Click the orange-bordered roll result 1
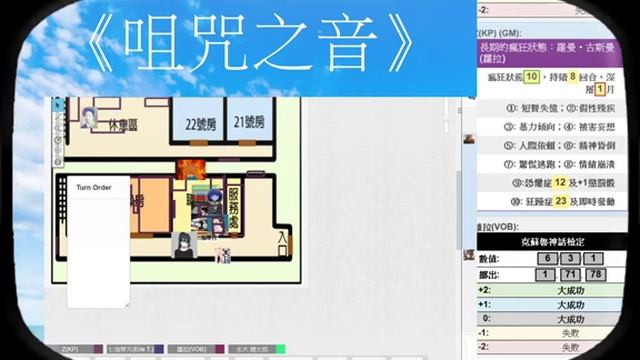Viewport: 640px width, 360px height. [x=600, y=89]
